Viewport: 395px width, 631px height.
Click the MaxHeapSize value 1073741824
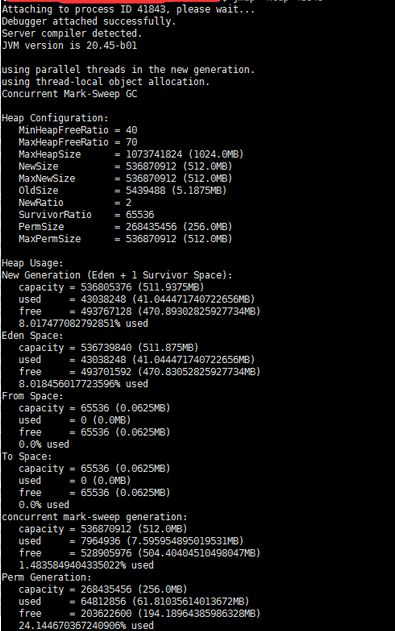coord(154,154)
